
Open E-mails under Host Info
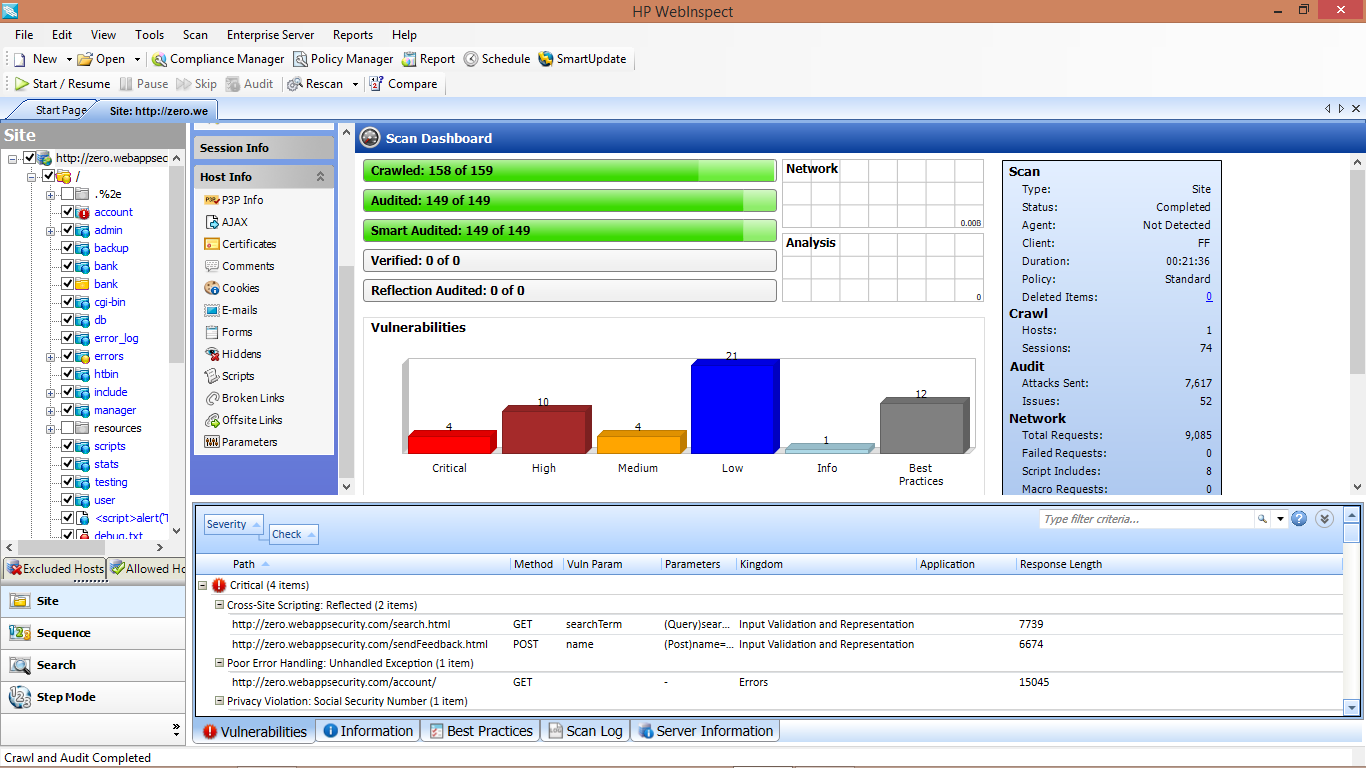tap(231, 310)
